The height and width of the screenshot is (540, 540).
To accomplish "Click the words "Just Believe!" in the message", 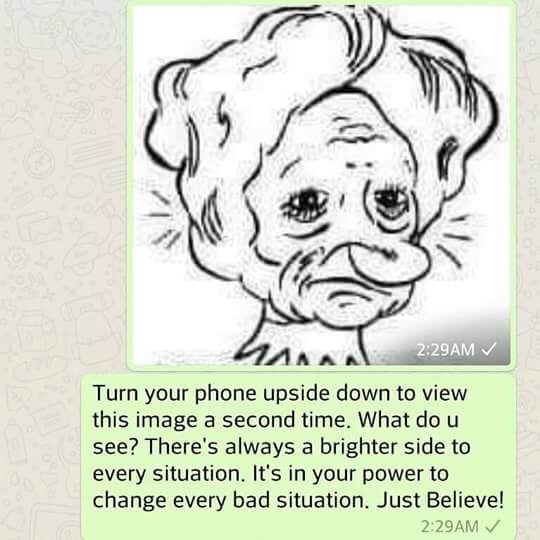I will 440,500.
